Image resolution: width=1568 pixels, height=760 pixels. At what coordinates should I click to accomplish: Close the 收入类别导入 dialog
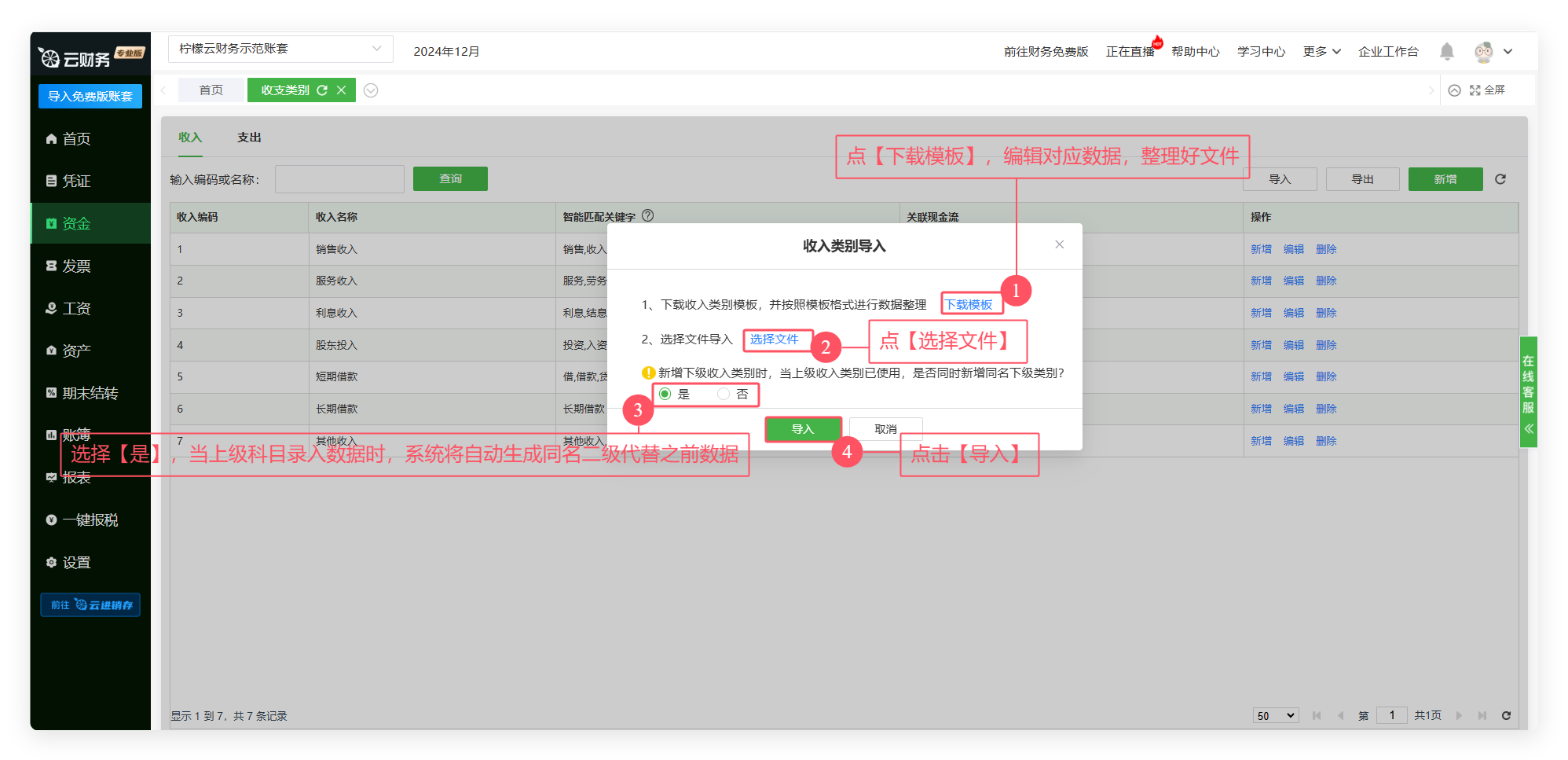coord(1059,244)
